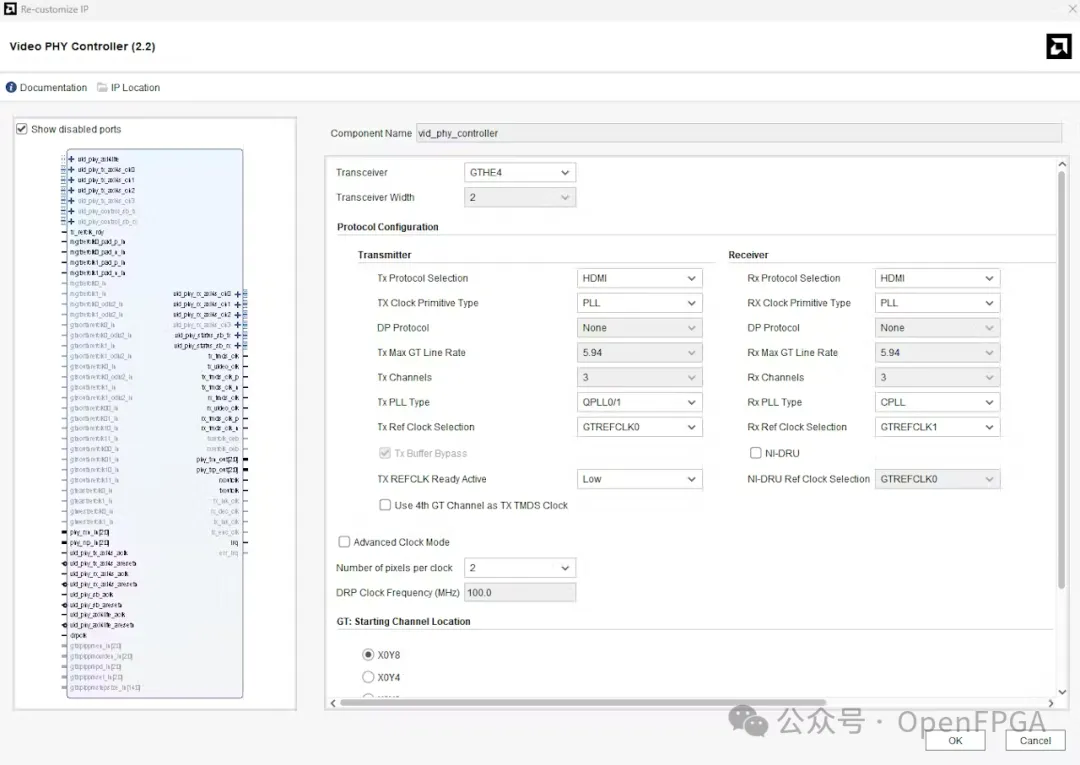
Task: Open the Rx Max GT Line Rate dropdown
Action: click(937, 353)
